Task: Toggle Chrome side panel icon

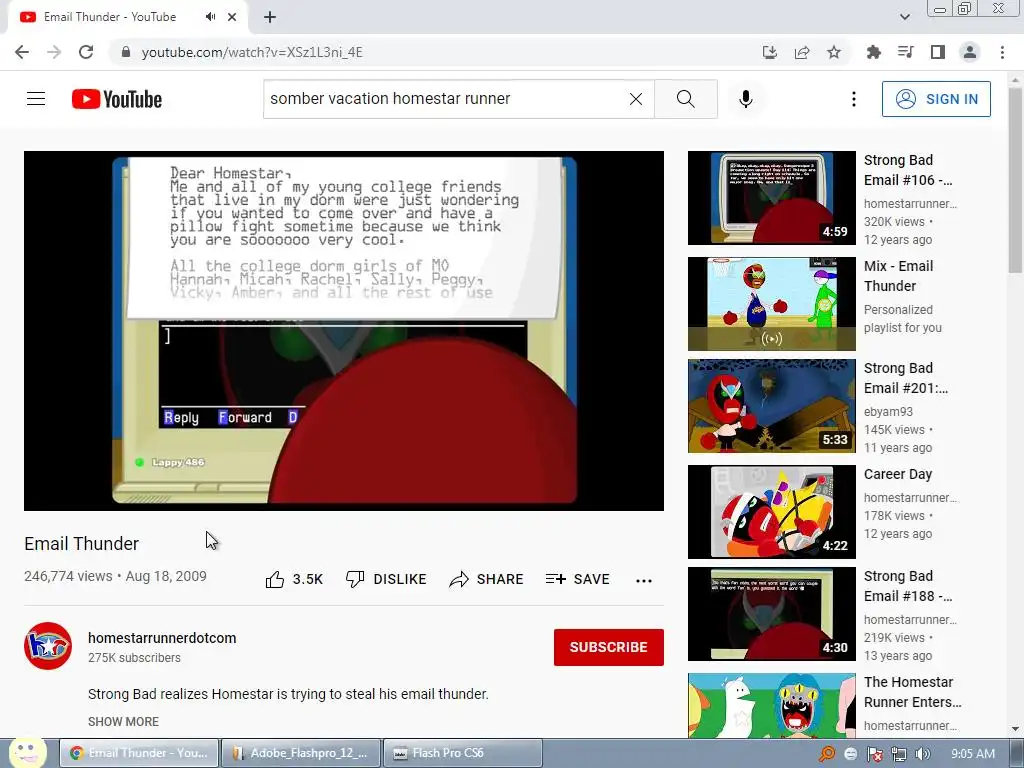Action: click(938, 52)
